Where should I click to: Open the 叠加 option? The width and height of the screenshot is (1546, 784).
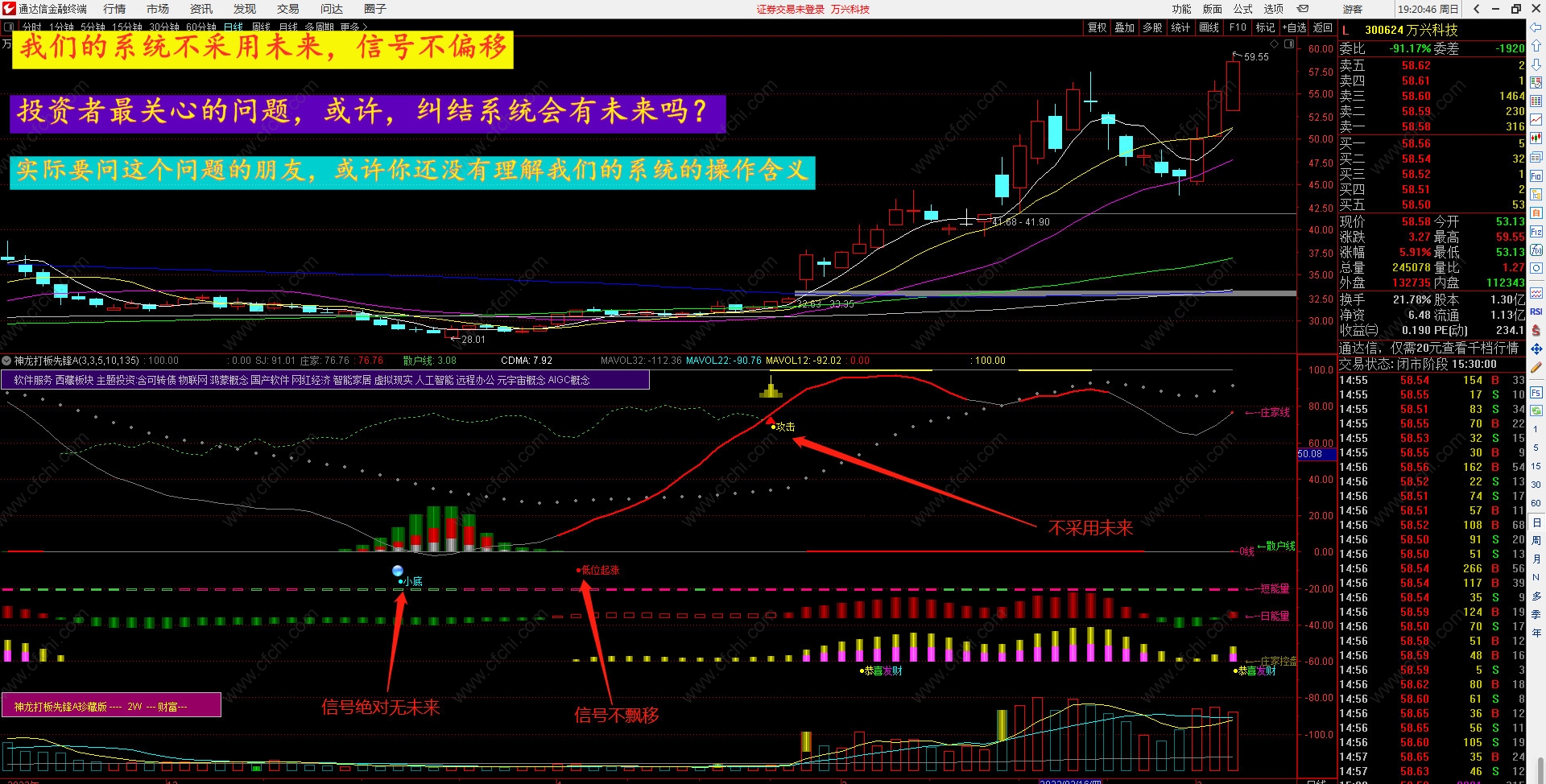tap(1125, 27)
